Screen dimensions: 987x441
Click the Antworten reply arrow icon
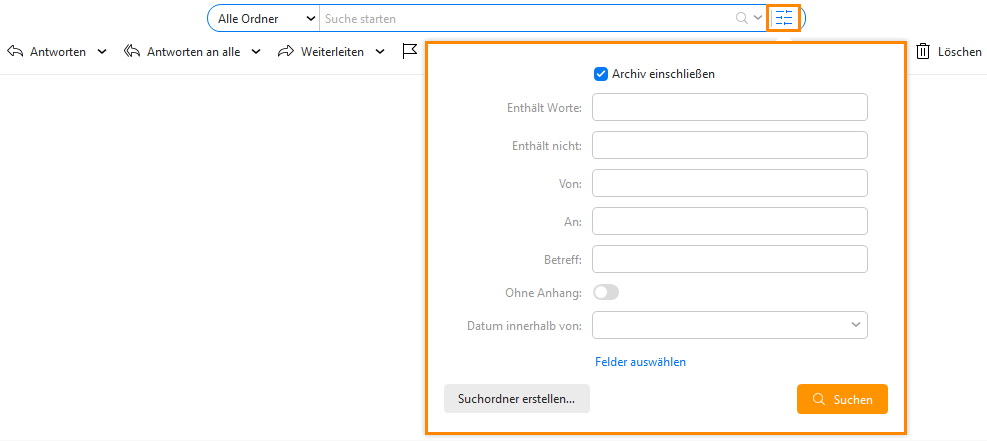pos(15,52)
